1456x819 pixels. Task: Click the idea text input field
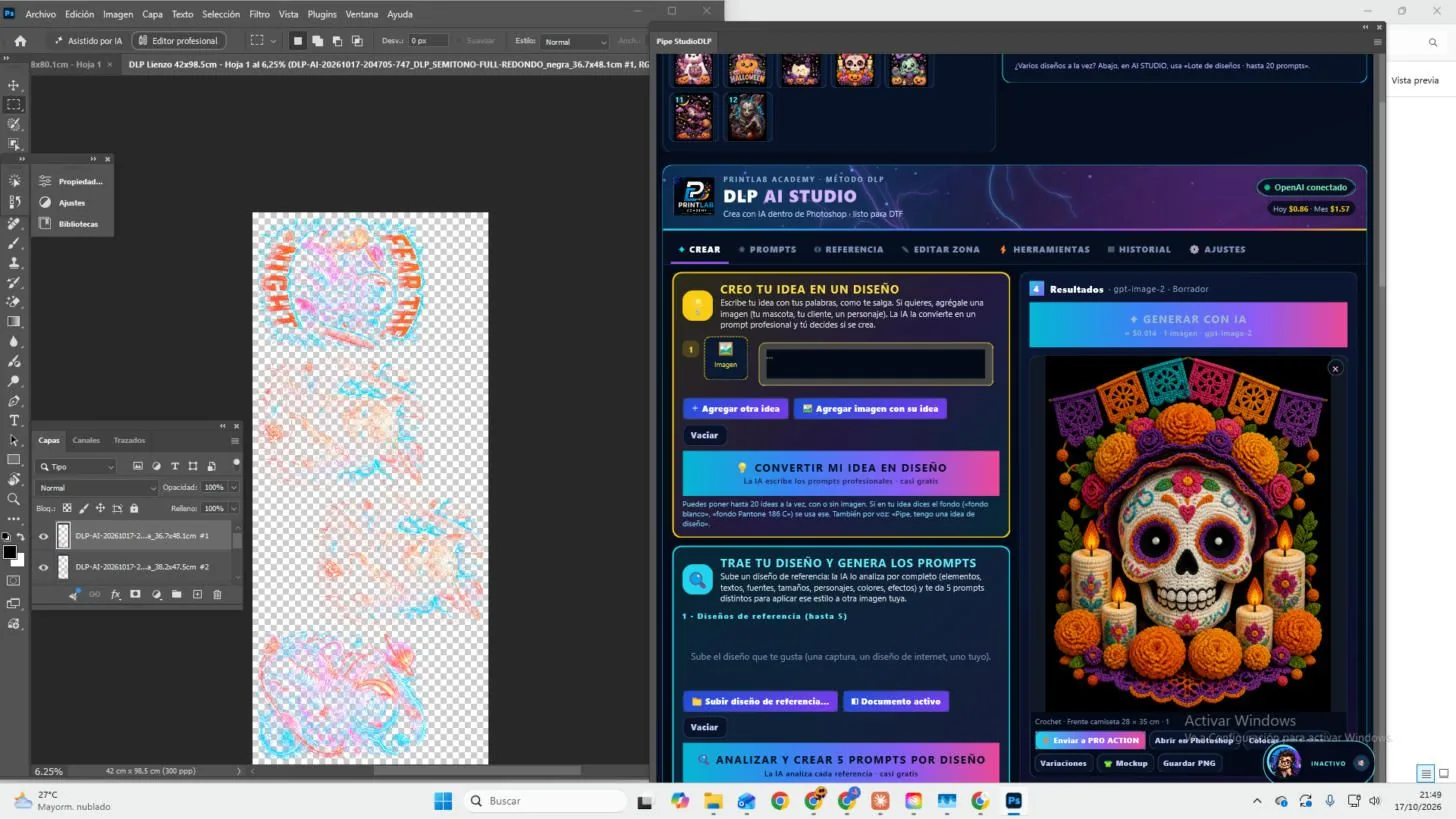click(875, 364)
